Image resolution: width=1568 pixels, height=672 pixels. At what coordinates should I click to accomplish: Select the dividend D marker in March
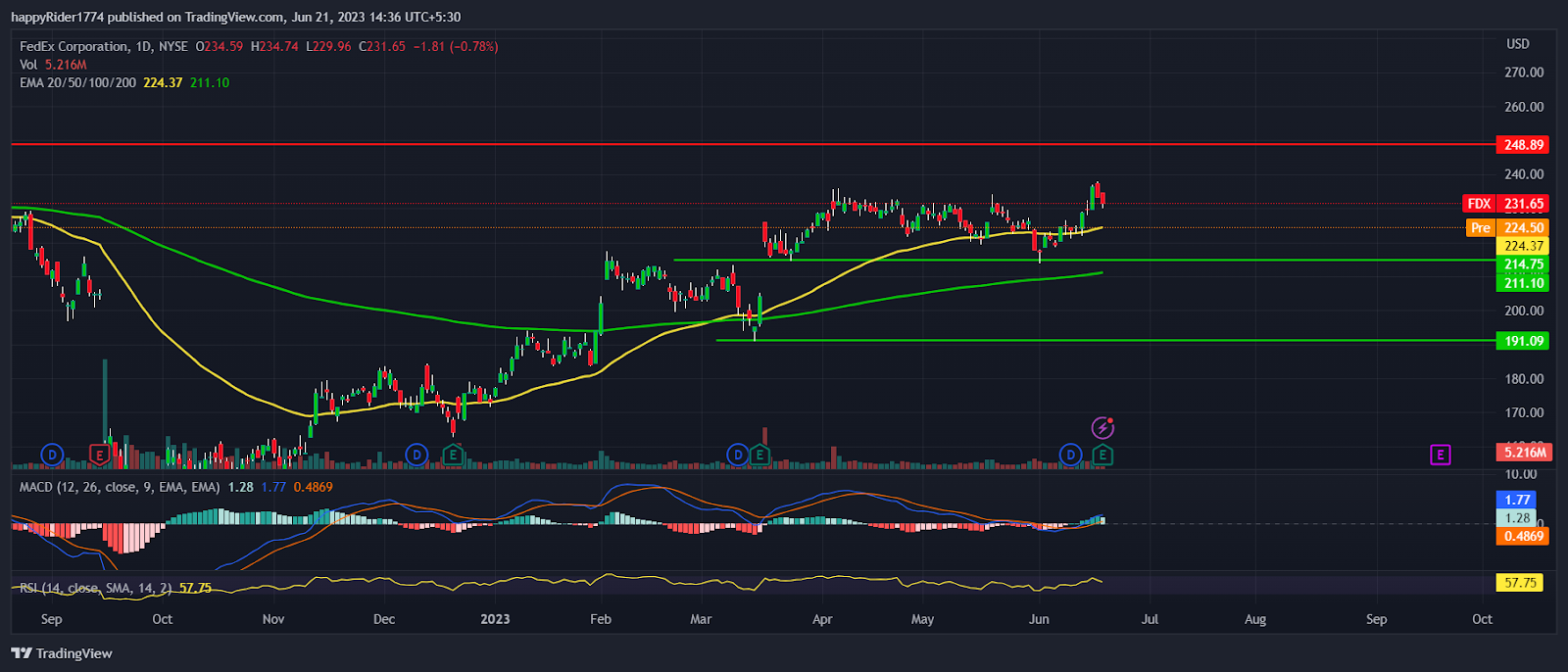738,455
